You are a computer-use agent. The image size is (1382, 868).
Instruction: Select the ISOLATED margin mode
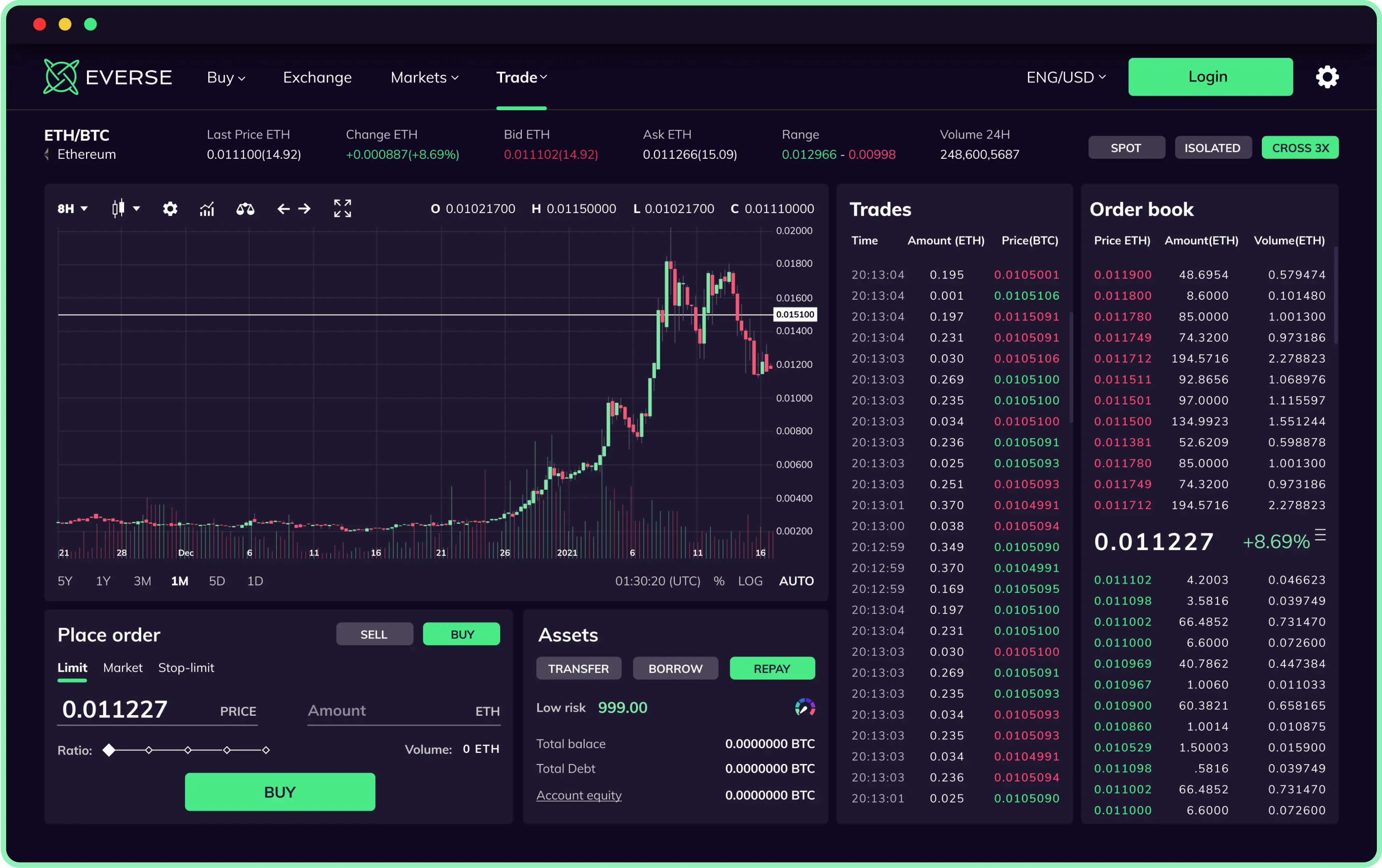click(1212, 147)
